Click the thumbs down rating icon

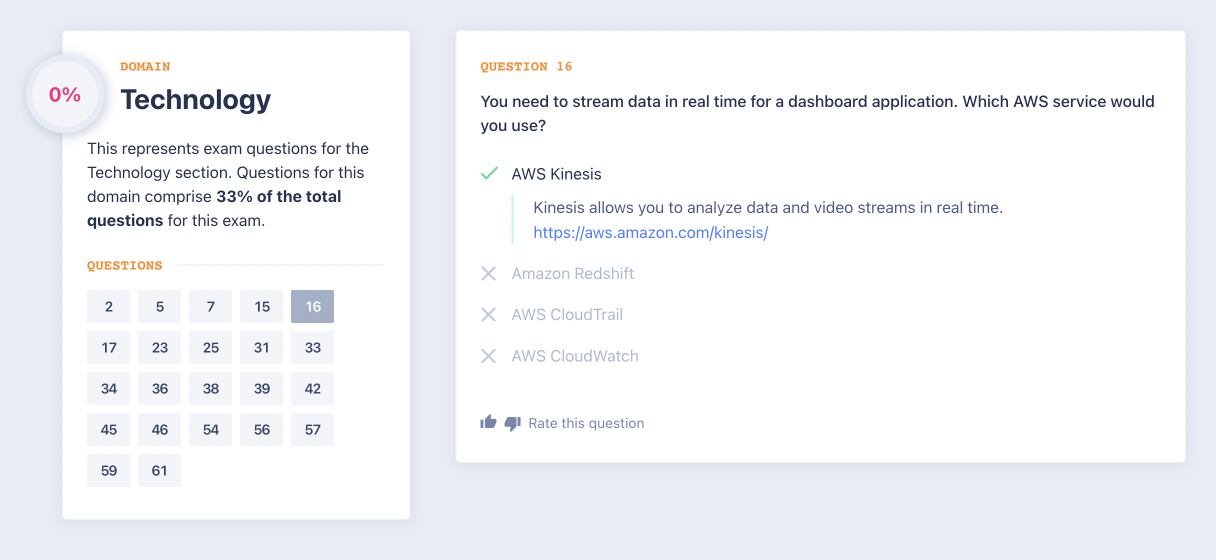click(513, 423)
